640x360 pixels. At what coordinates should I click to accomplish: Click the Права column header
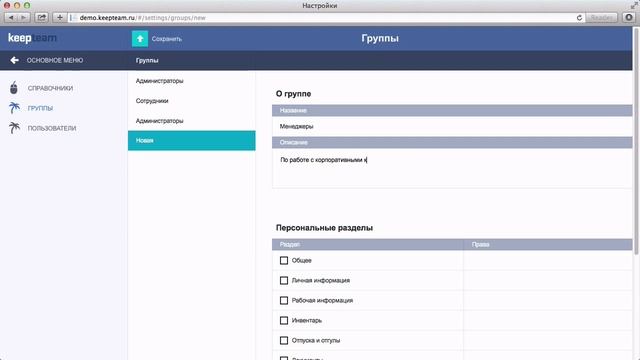click(x=480, y=244)
